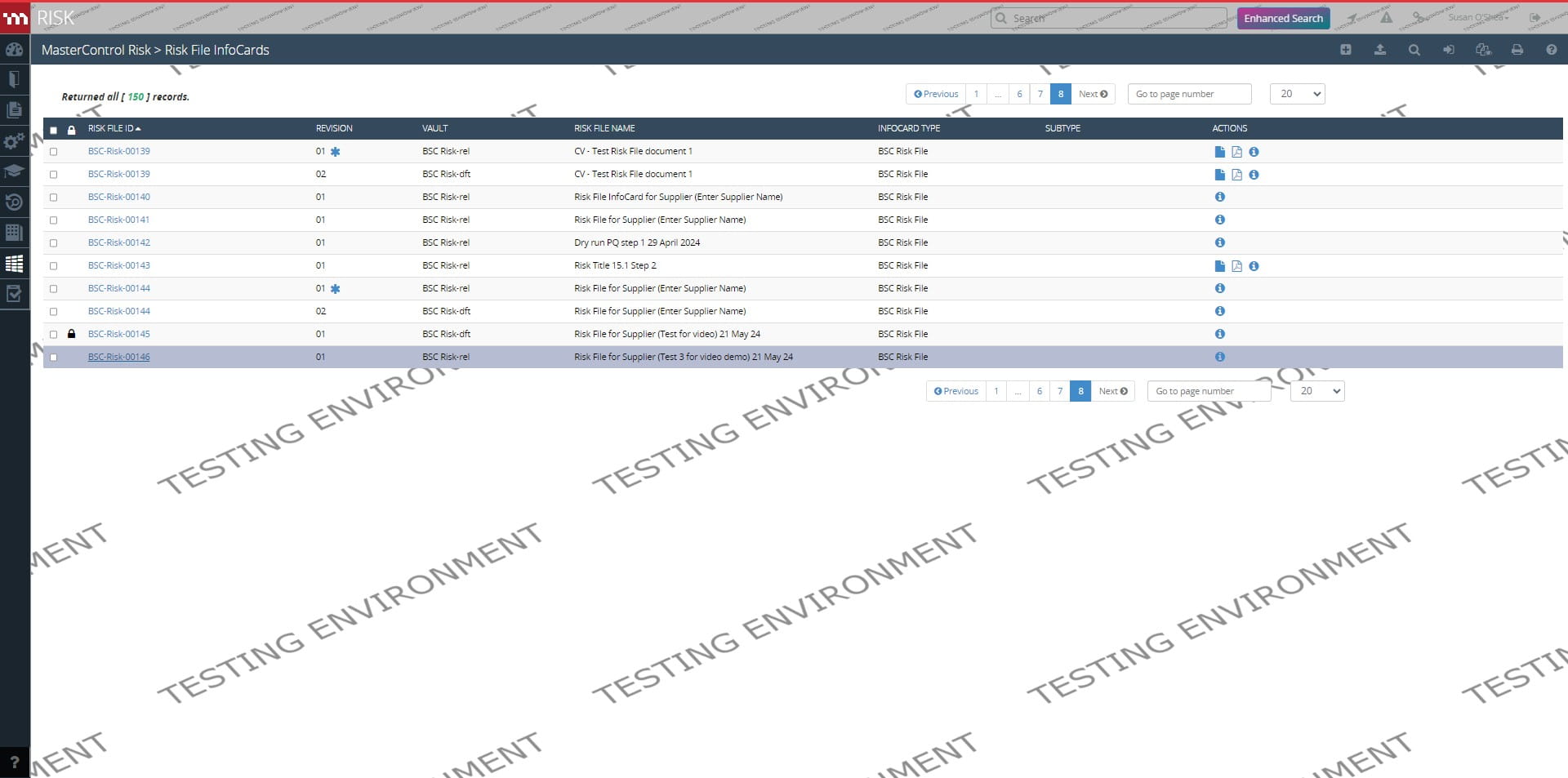Sort by the Risk File Name column header

coord(604,128)
